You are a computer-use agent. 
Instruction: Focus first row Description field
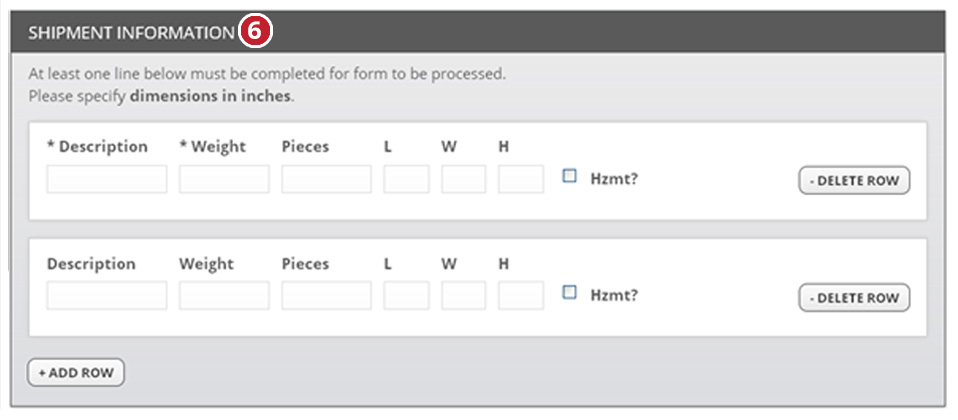(x=107, y=179)
